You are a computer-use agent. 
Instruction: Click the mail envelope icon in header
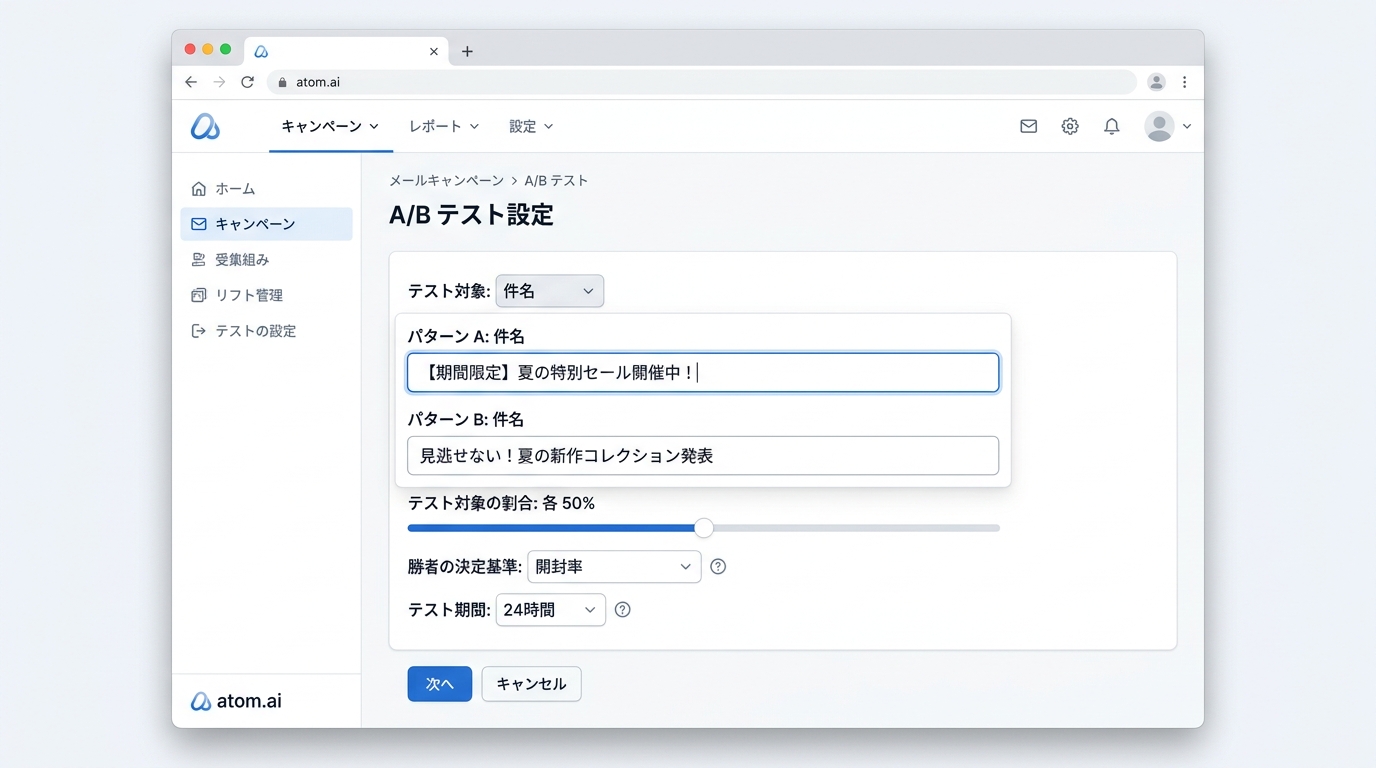1028,126
